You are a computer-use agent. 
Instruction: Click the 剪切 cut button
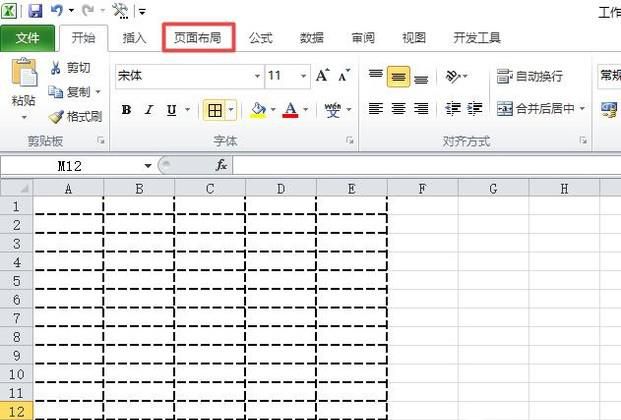70,68
